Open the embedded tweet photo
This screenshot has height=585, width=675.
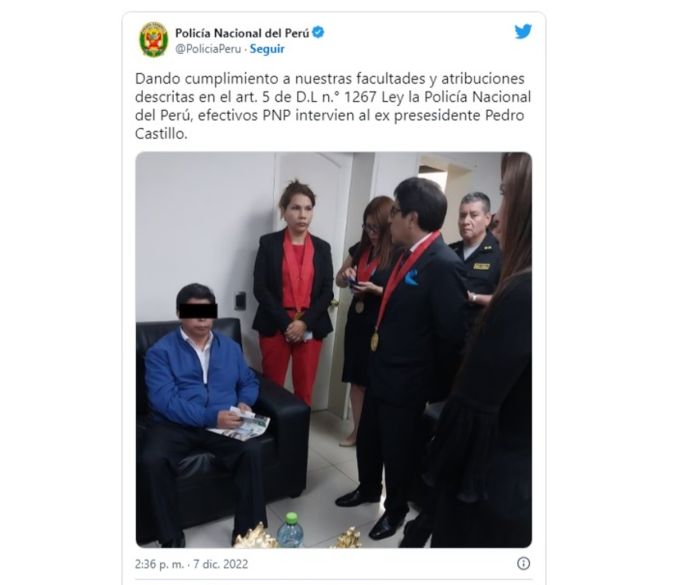tap(334, 350)
